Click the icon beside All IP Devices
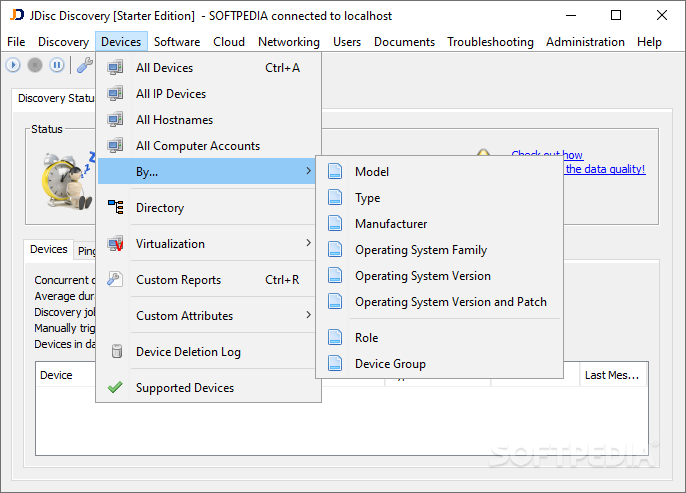Viewport: 686px width, 493px height. [116, 94]
